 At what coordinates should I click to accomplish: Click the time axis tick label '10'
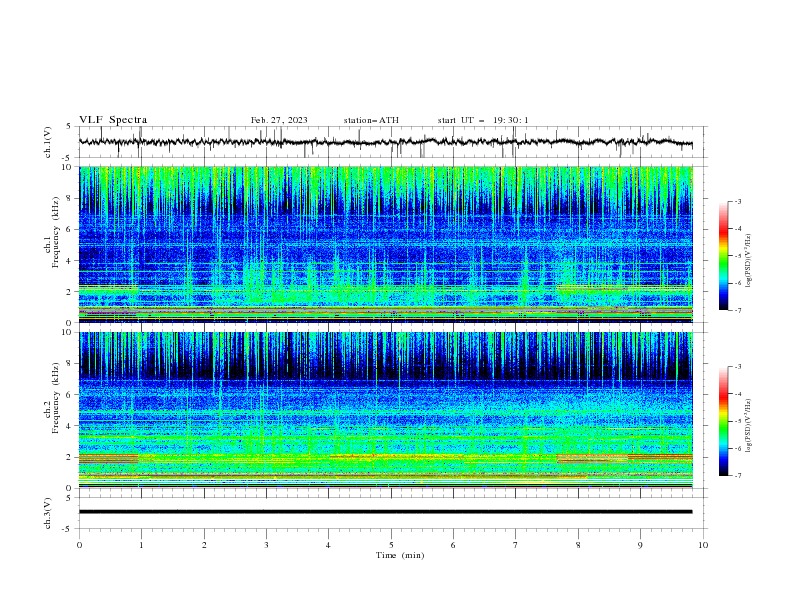(703, 545)
